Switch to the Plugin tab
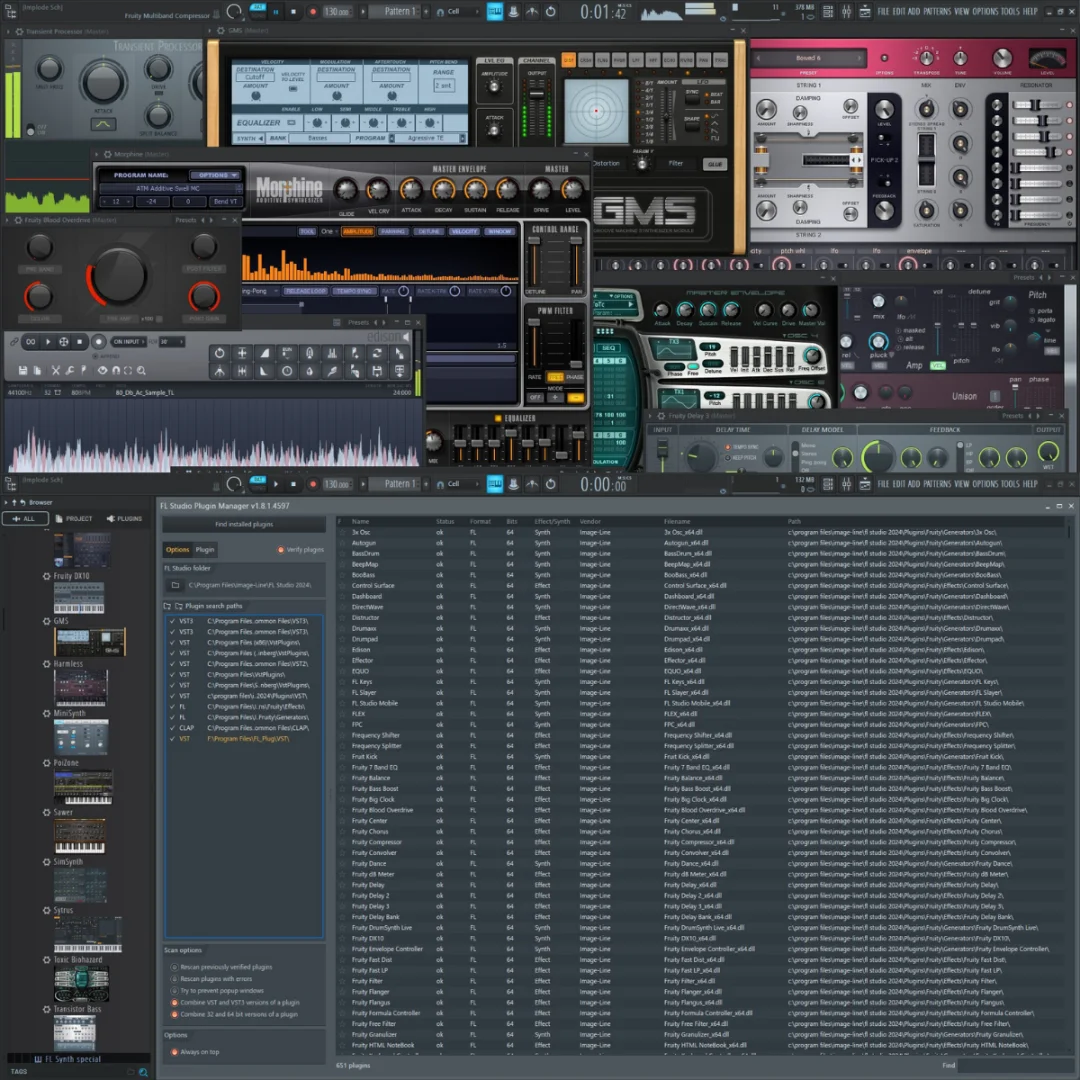This screenshot has width=1080, height=1080. (205, 550)
